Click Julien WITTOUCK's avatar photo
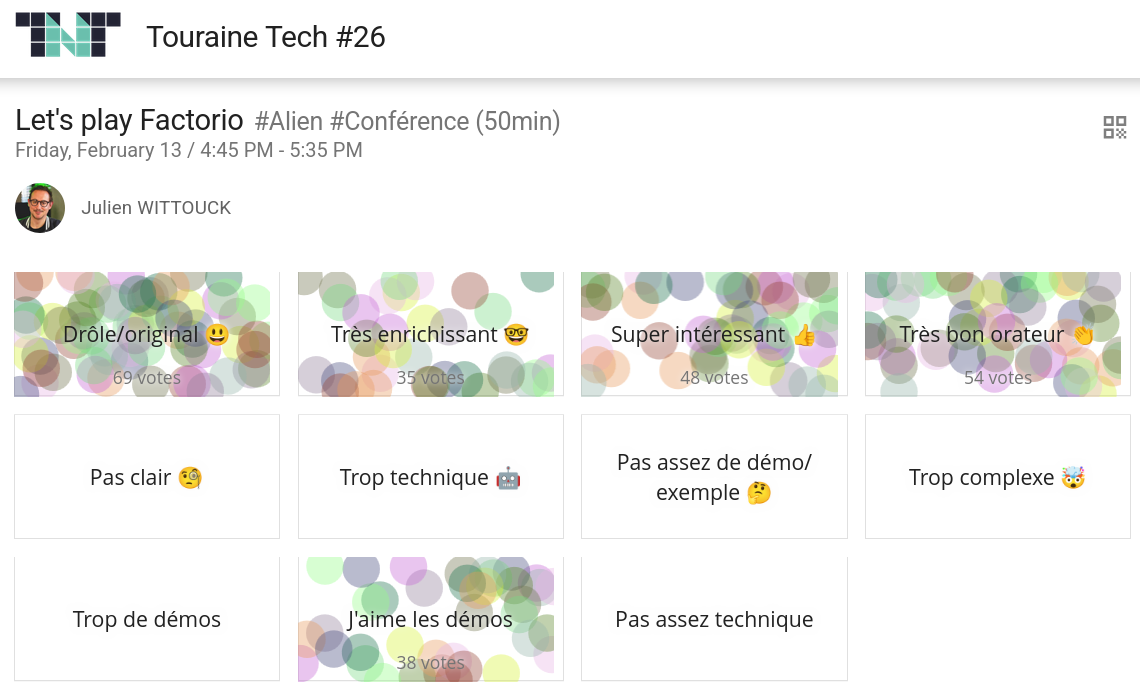This screenshot has height=697, width=1140. [40, 208]
